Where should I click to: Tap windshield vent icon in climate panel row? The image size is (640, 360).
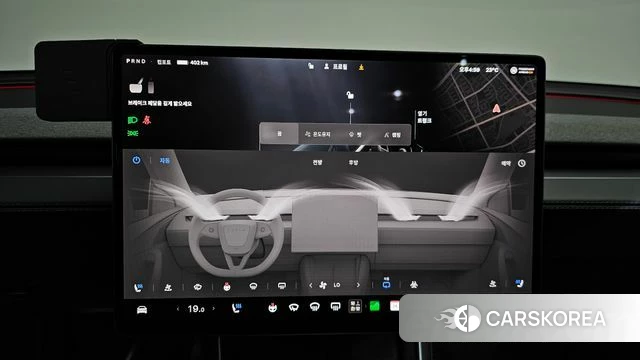pyautogui.click(x=198, y=287)
